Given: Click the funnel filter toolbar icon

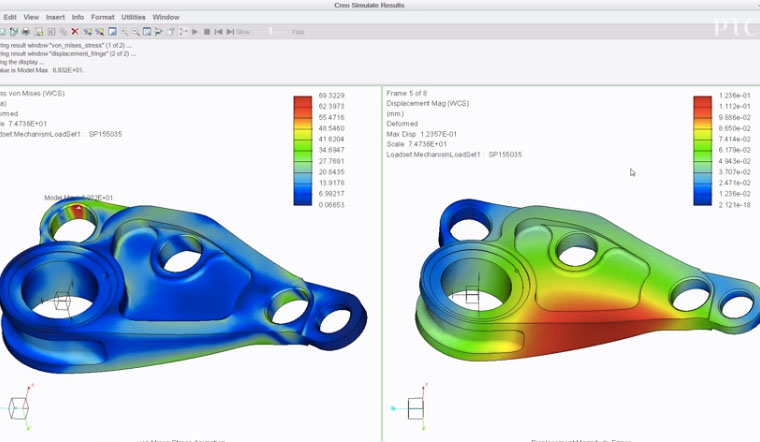Looking at the screenshot, I should click(171, 32).
